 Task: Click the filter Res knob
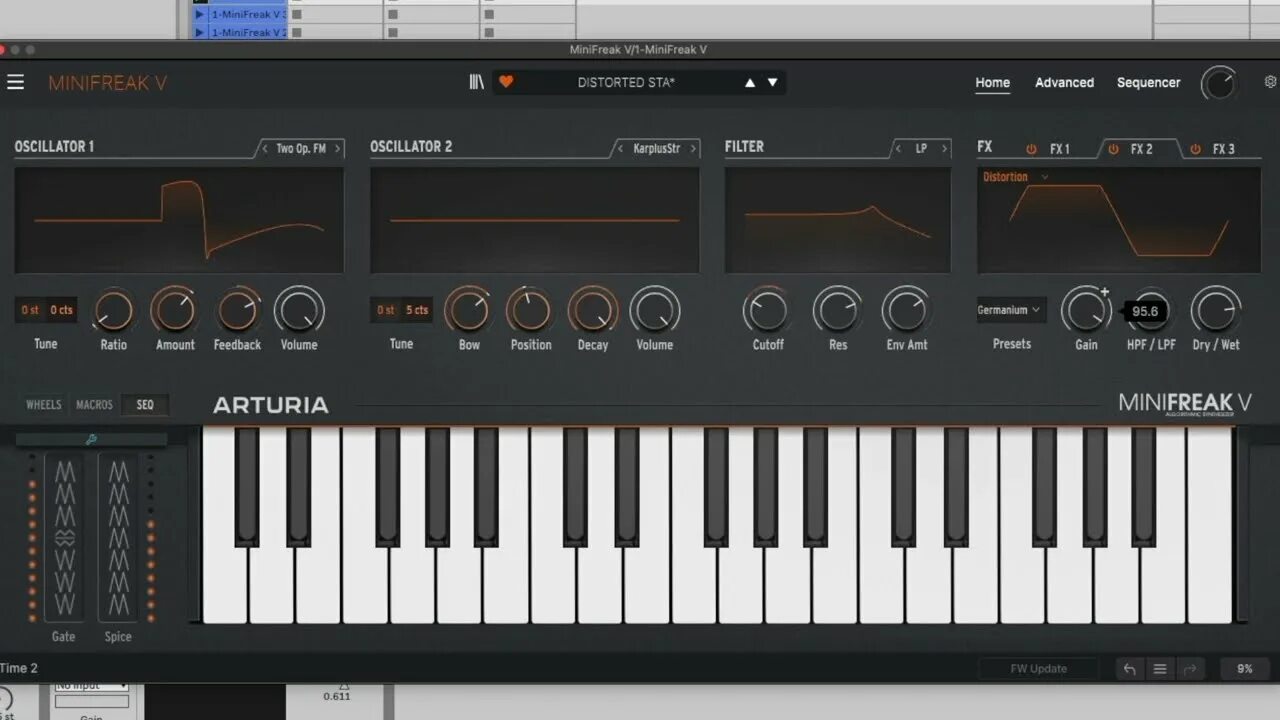838,310
